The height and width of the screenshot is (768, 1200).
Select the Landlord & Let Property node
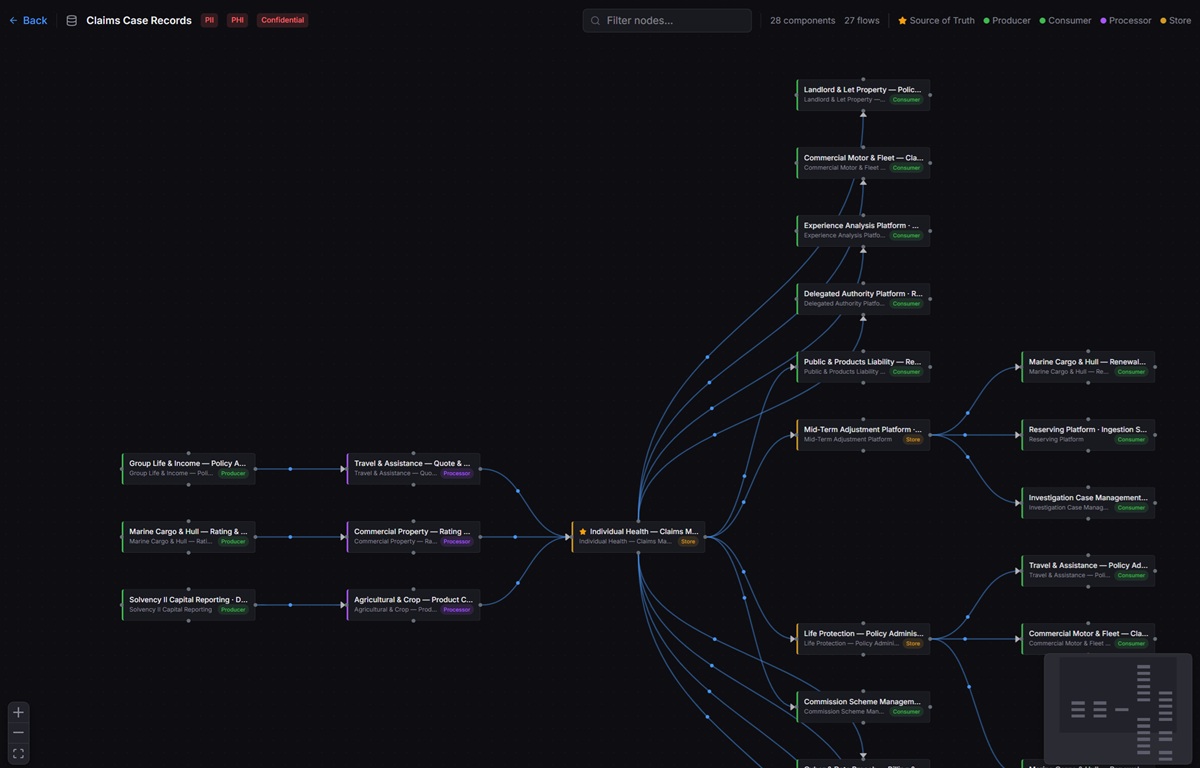click(x=863, y=94)
